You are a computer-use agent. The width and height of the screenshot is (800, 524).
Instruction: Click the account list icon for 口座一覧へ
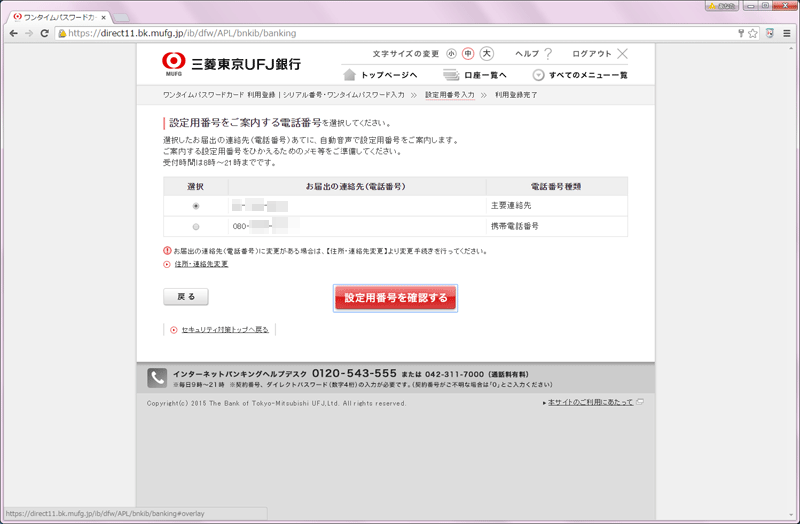coord(452,75)
